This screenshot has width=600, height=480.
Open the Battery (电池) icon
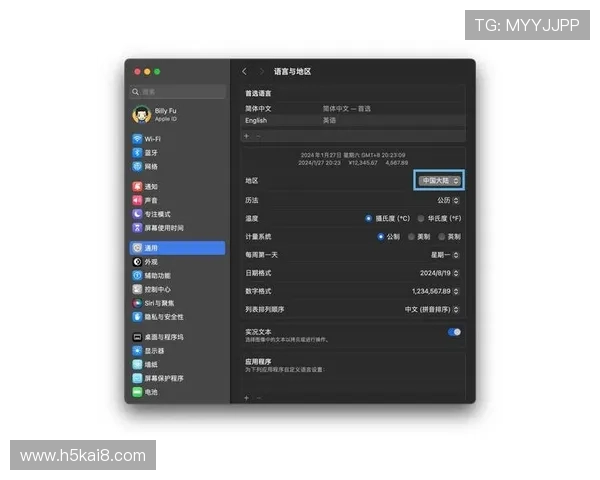137,392
